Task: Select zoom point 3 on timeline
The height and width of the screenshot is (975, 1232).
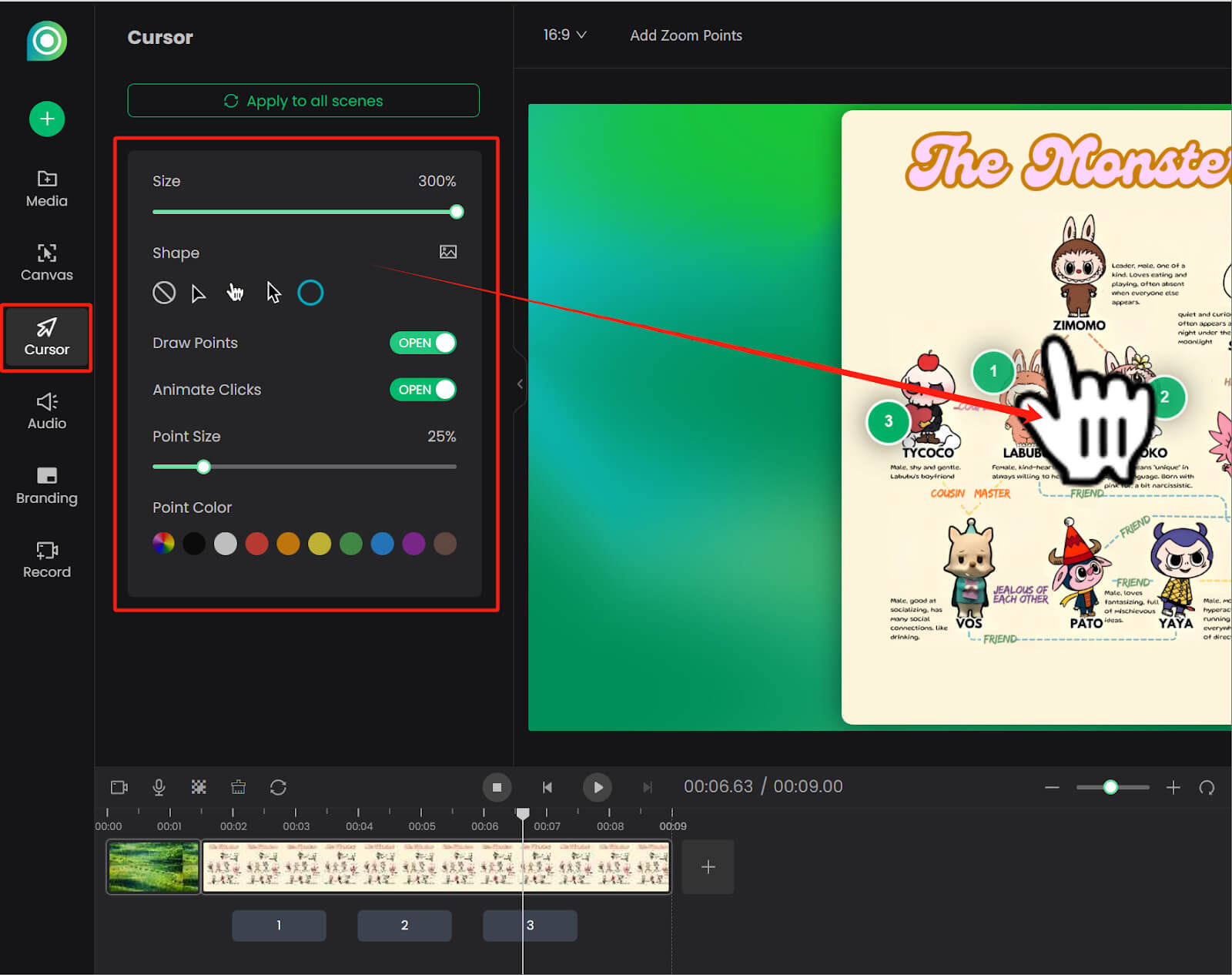Action: click(530, 926)
